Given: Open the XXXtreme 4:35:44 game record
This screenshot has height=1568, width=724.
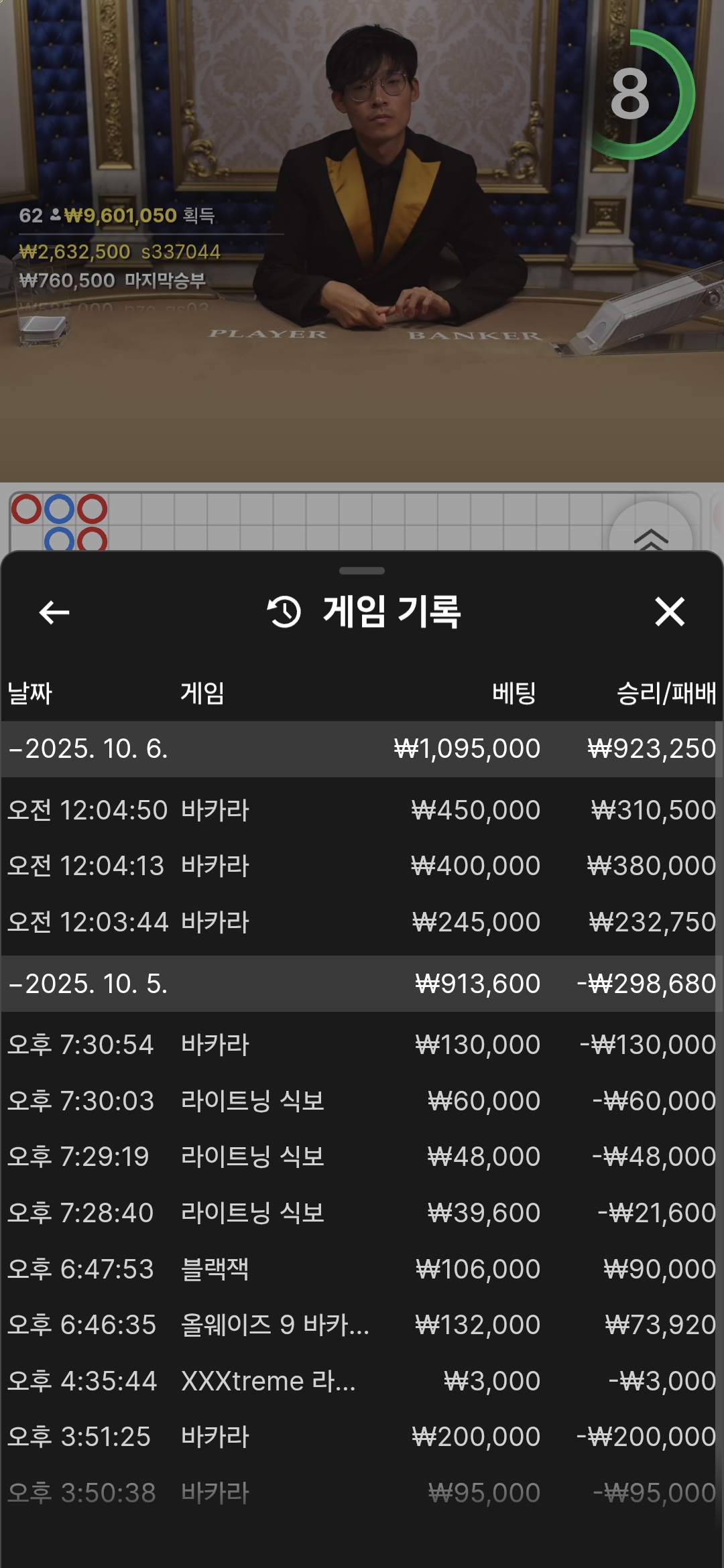Looking at the screenshot, I should pyautogui.click(x=362, y=1381).
